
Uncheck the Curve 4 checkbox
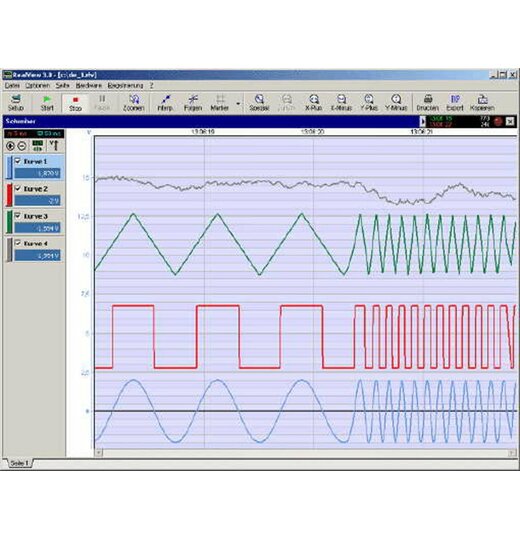point(18,243)
